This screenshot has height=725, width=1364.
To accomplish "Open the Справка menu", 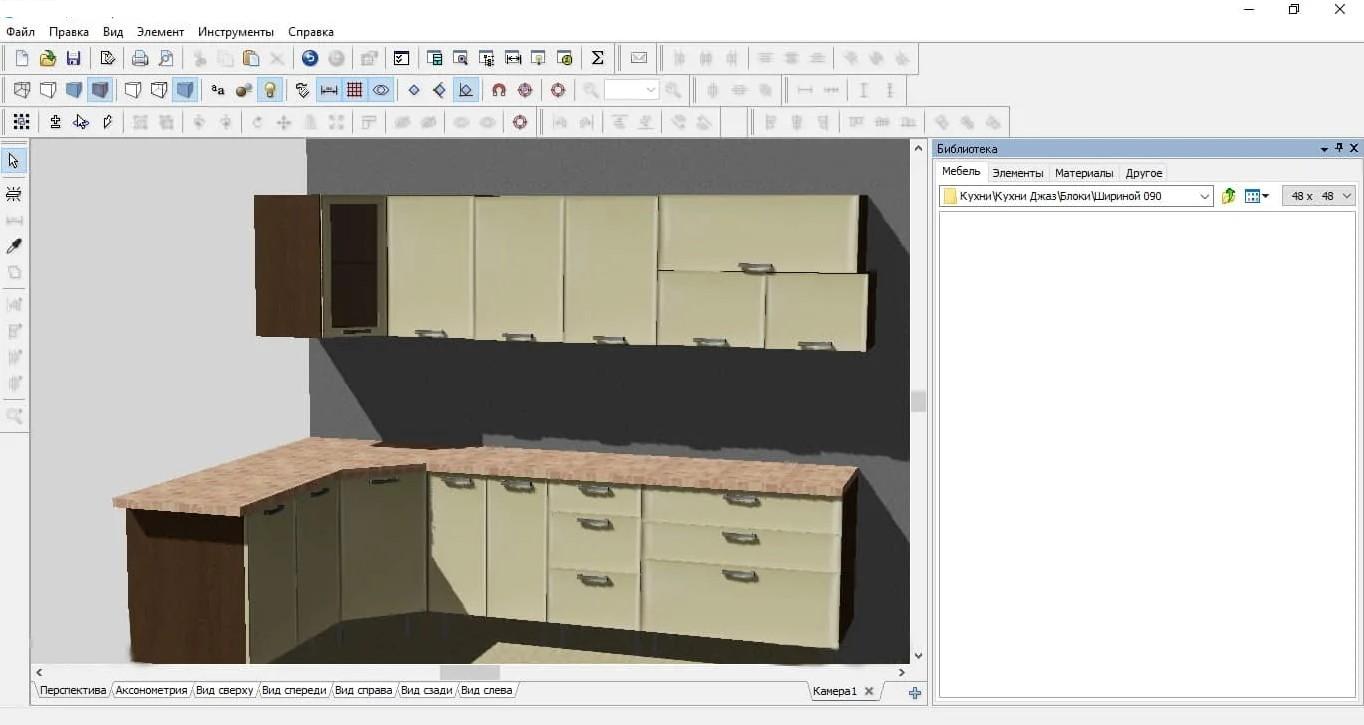I will (x=311, y=32).
